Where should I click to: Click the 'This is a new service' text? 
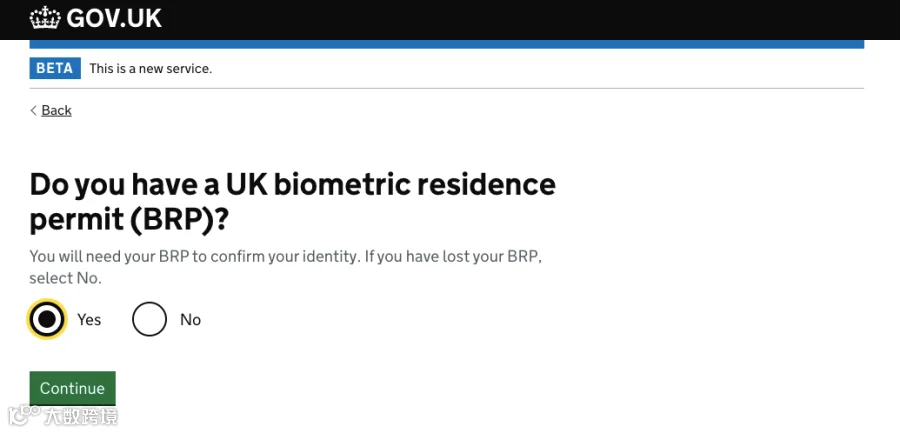[150, 69]
